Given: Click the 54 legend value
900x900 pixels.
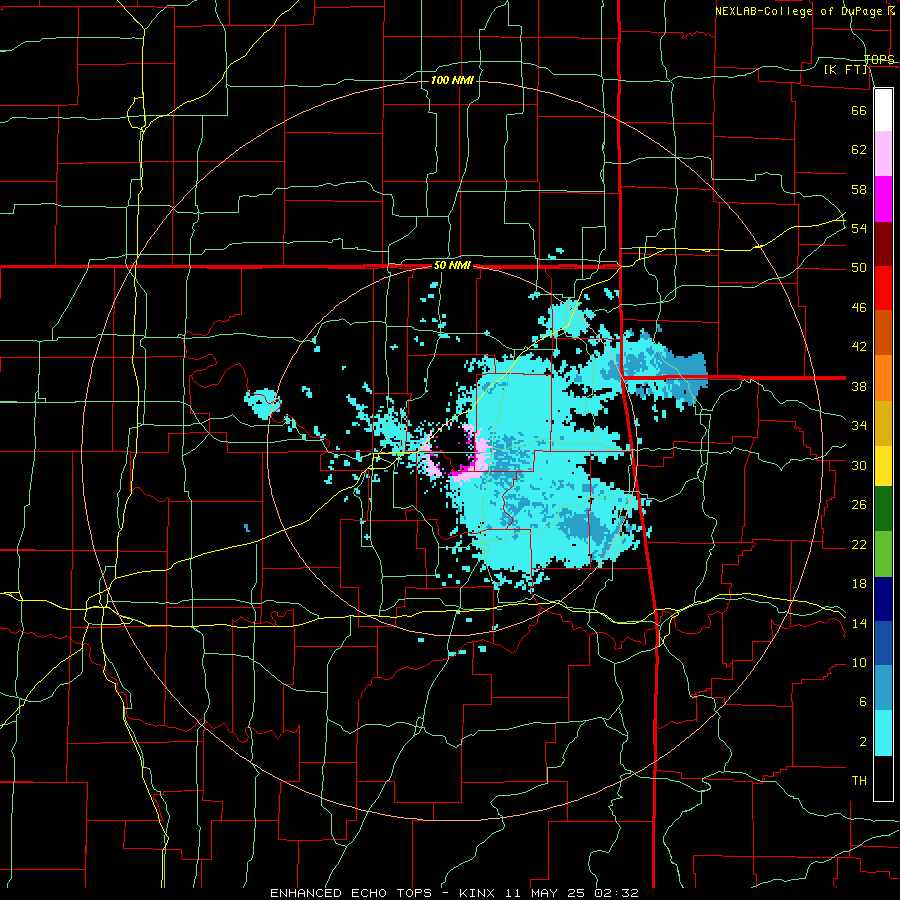Looking at the screenshot, I should click(x=859, y=228).
